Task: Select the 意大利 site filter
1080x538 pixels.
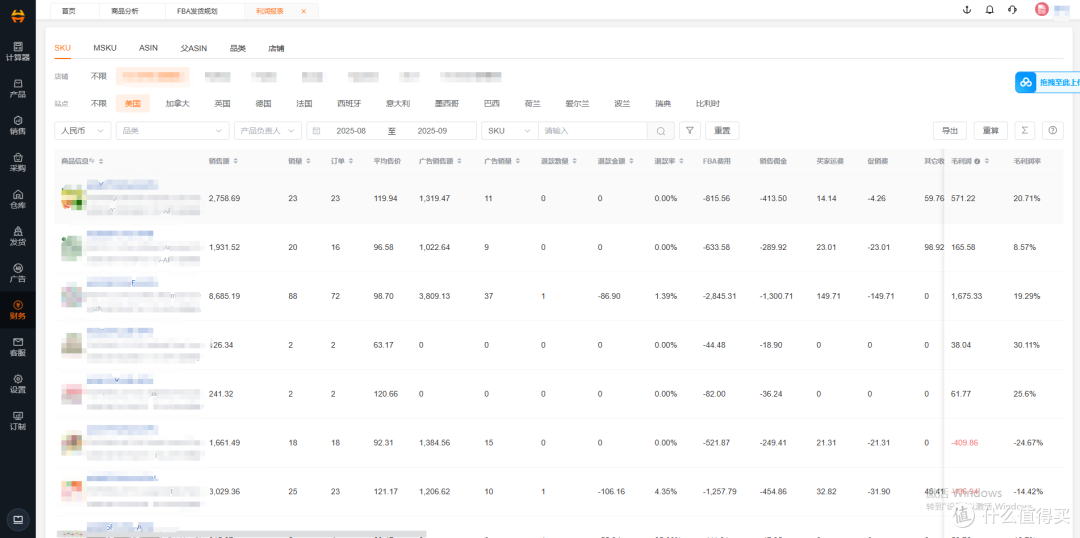Action: [398, 103]
